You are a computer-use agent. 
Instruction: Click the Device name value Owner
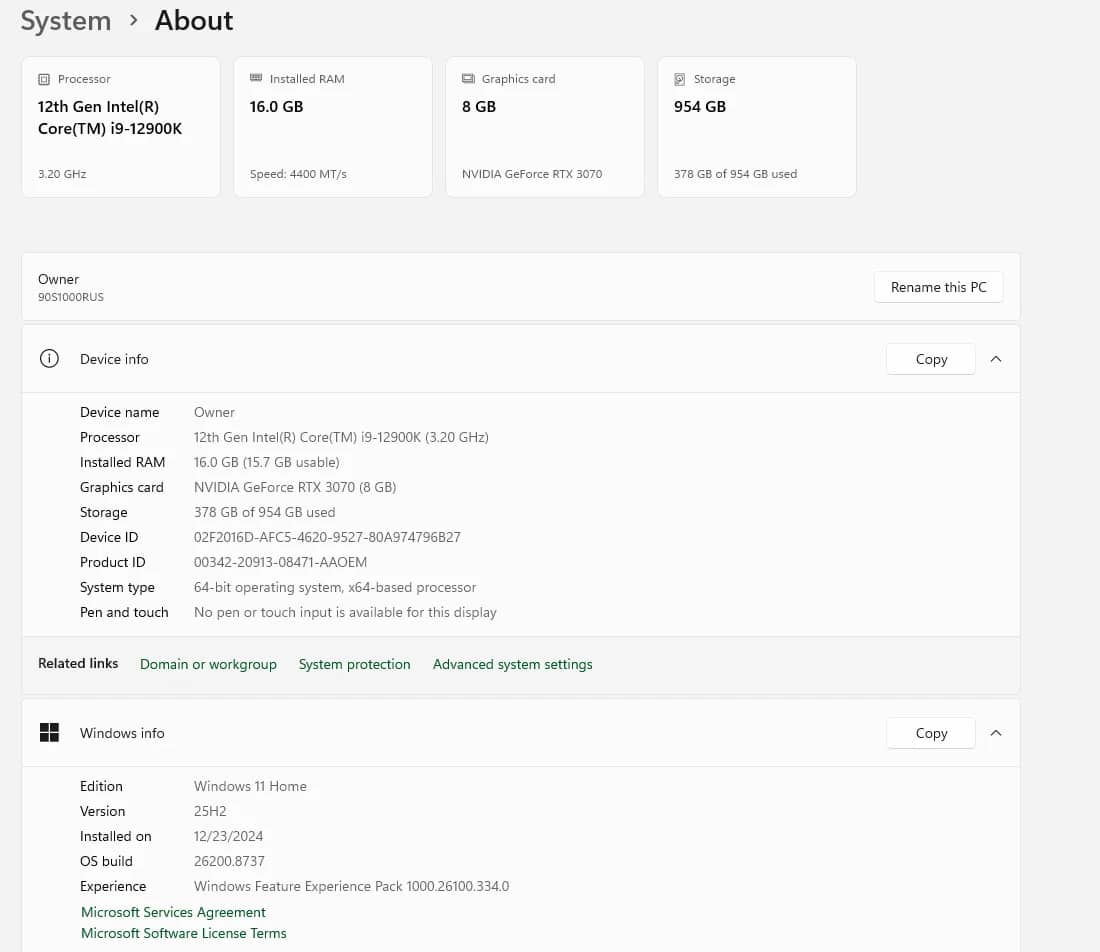[214, 413]
